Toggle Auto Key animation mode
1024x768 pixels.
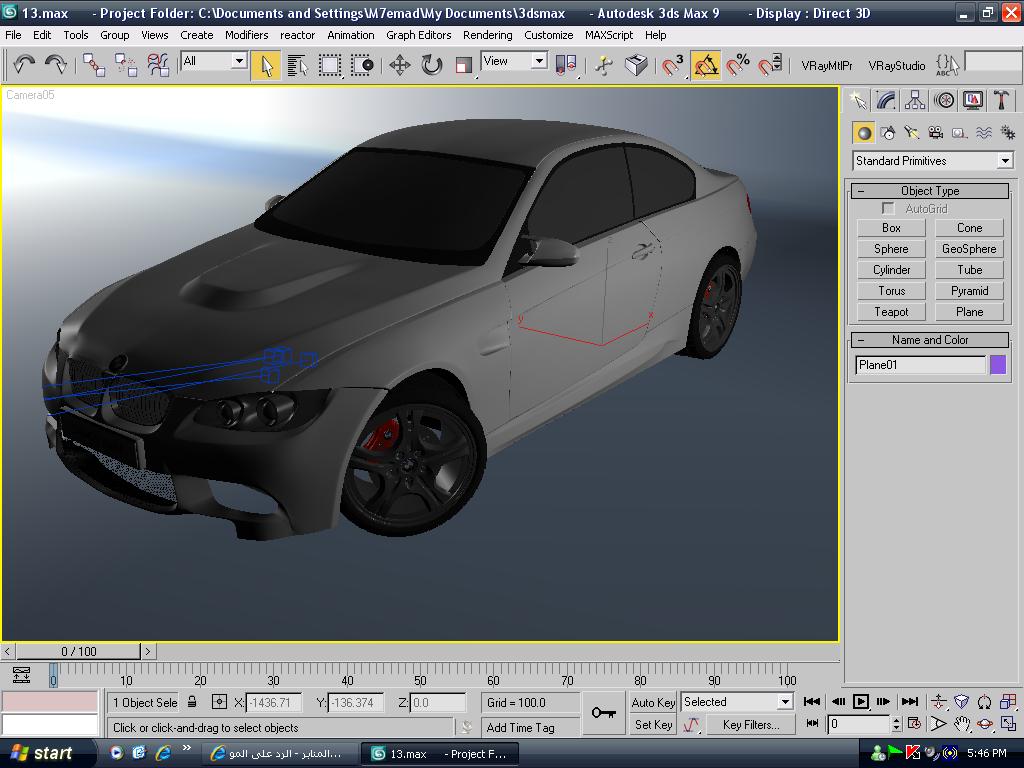coord(653,703)
